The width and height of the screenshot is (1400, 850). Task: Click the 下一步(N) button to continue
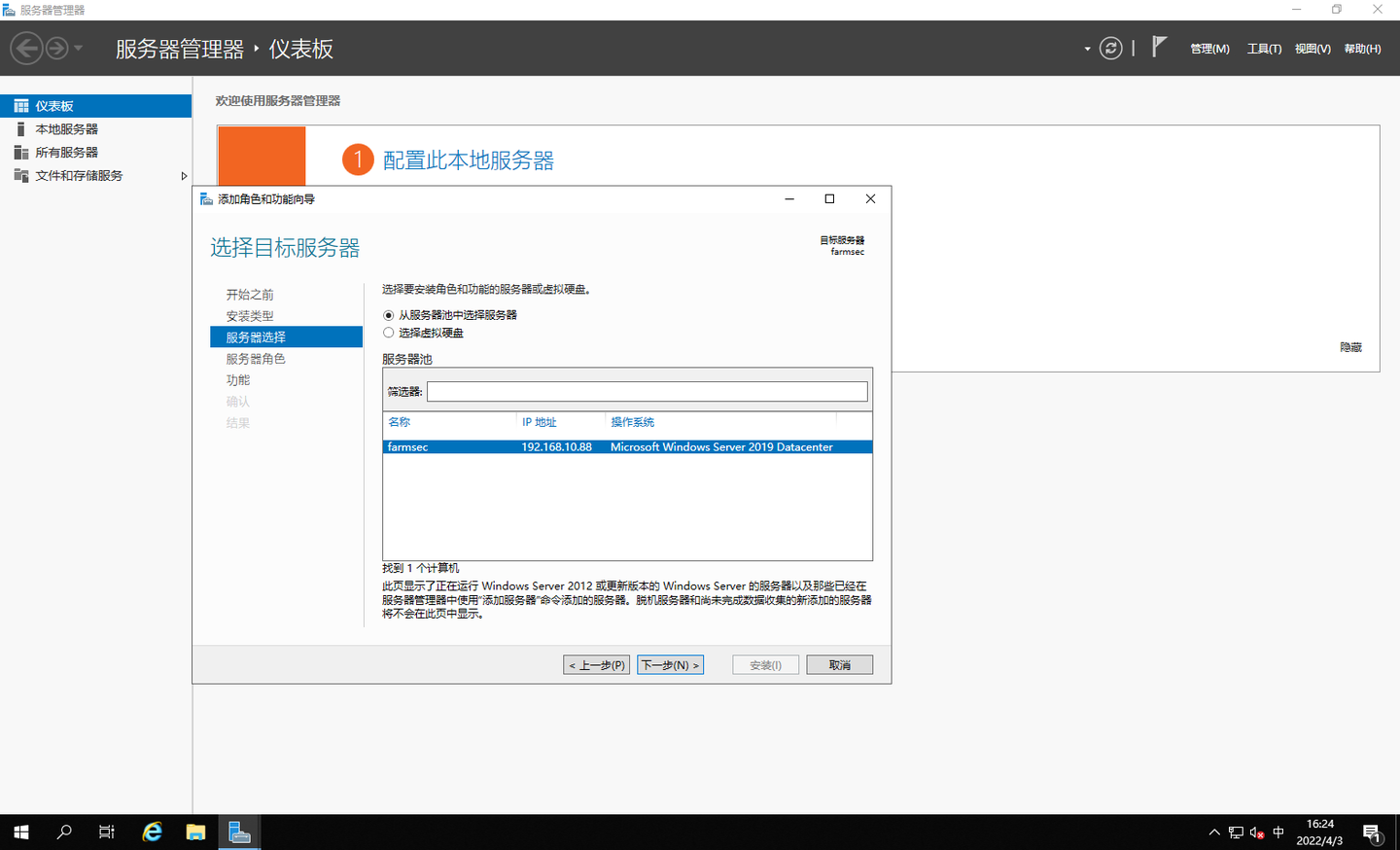coord(670,664)
